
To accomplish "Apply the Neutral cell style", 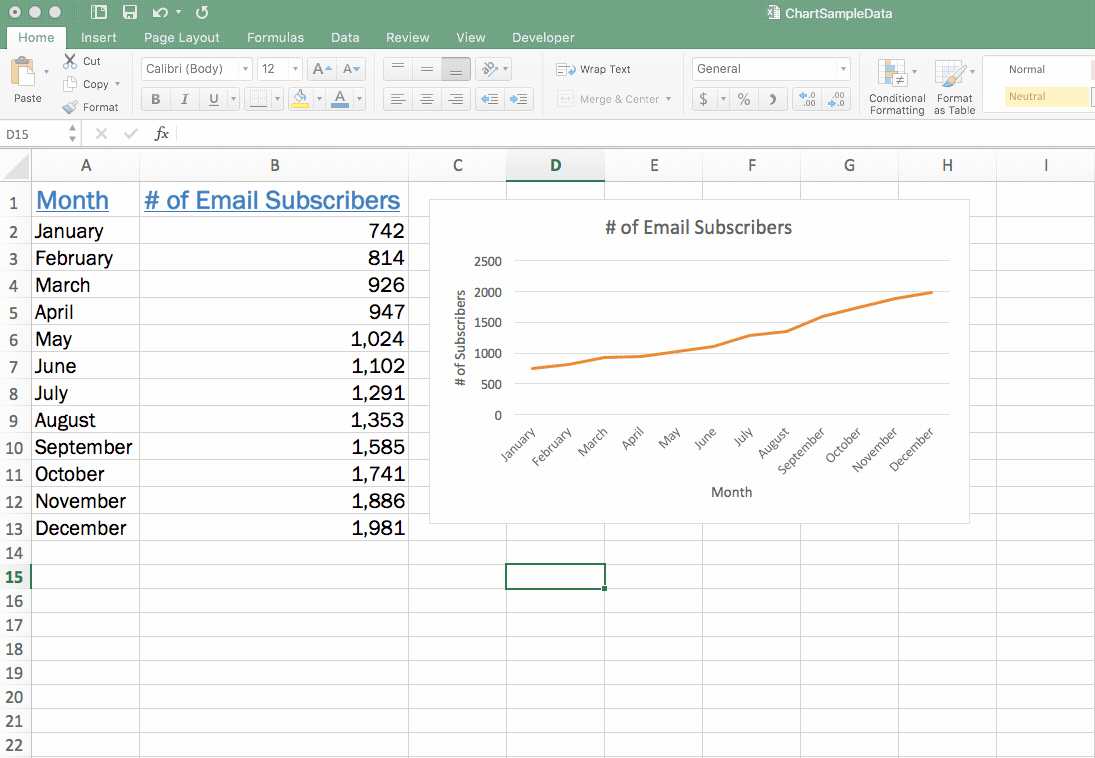I will (x=1046, y=96).
